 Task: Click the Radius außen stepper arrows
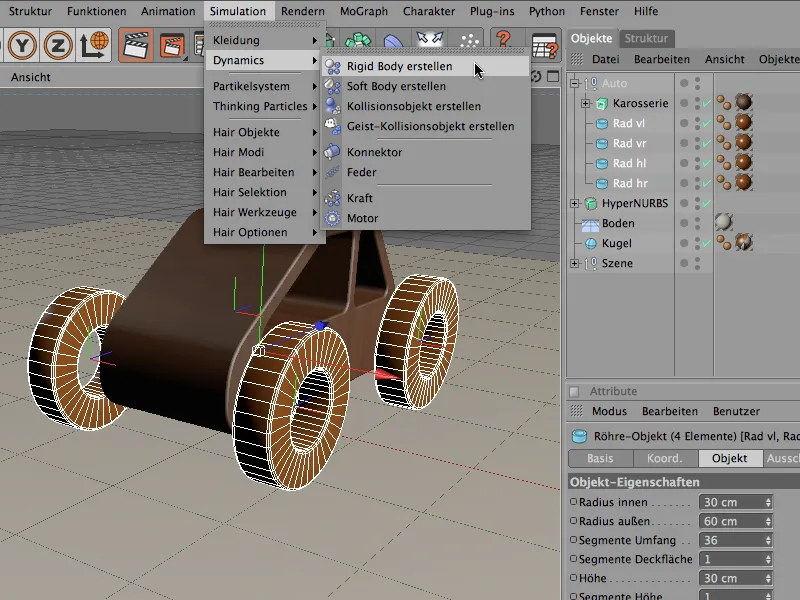tap(768, 521)
